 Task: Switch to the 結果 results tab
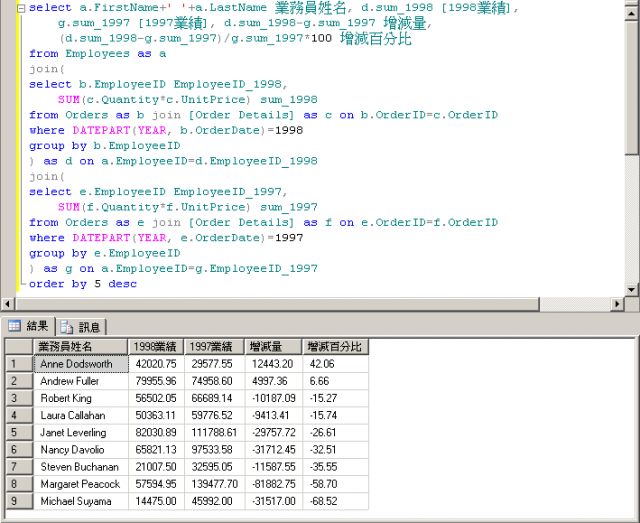pos(28,326)
